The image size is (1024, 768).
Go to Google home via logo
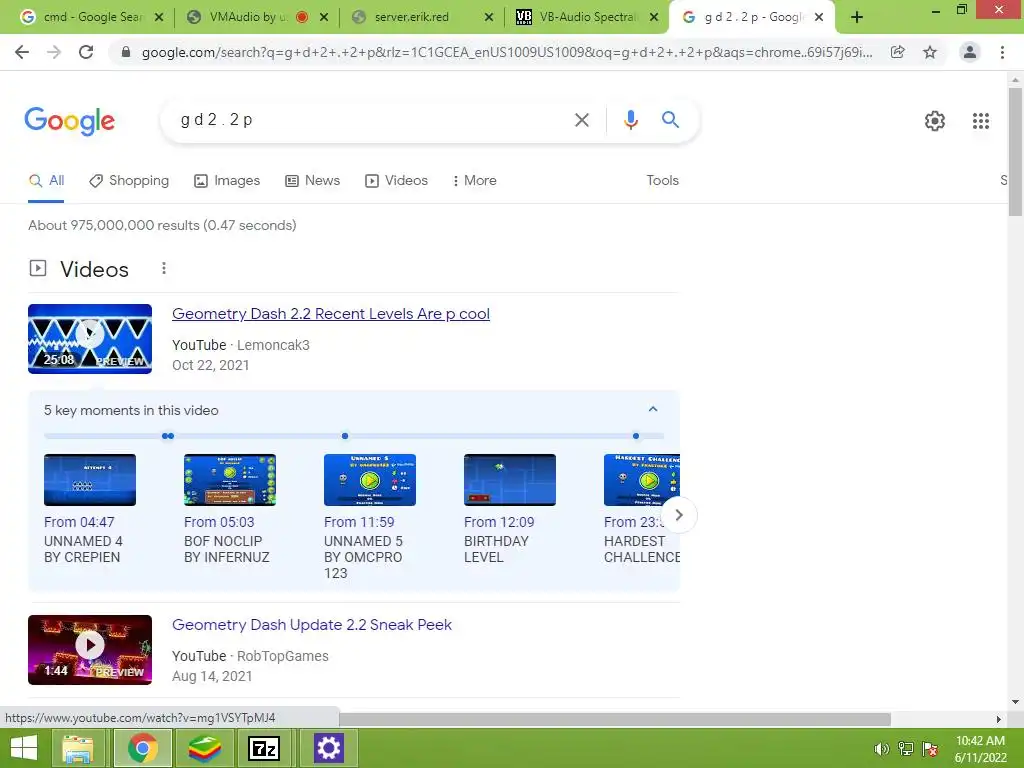tap(69, 121)
